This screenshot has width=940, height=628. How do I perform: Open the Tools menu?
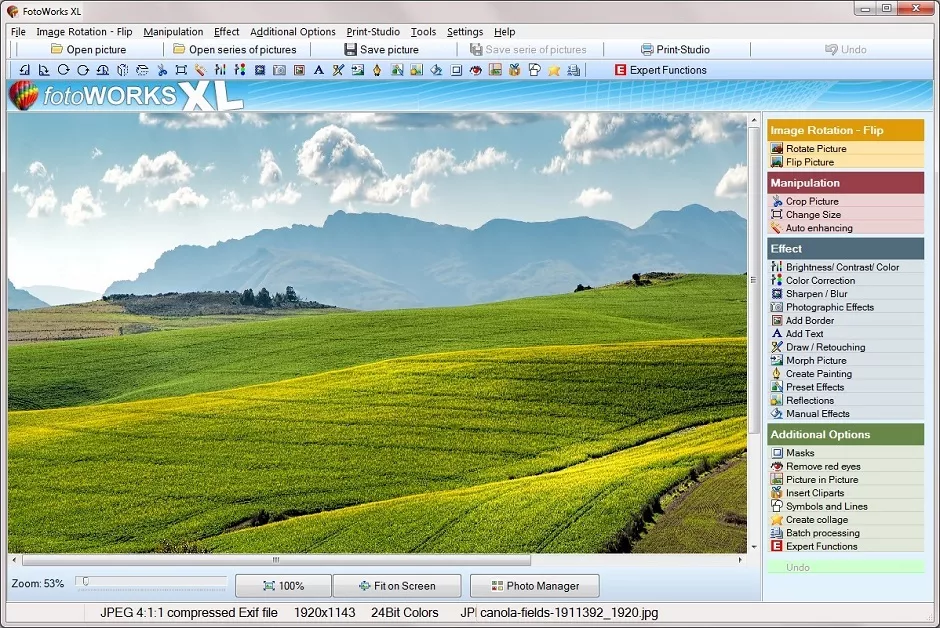pyautogui.click(x=423, y=31)
